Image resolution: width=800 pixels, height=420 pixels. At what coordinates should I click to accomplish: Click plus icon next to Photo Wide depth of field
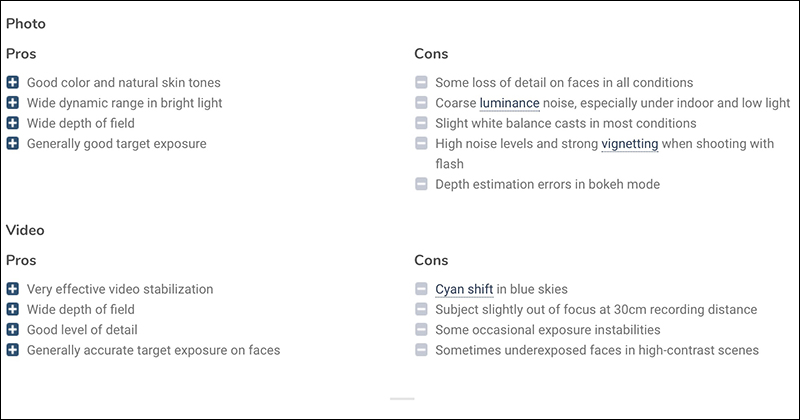click(x=13, y=123)
